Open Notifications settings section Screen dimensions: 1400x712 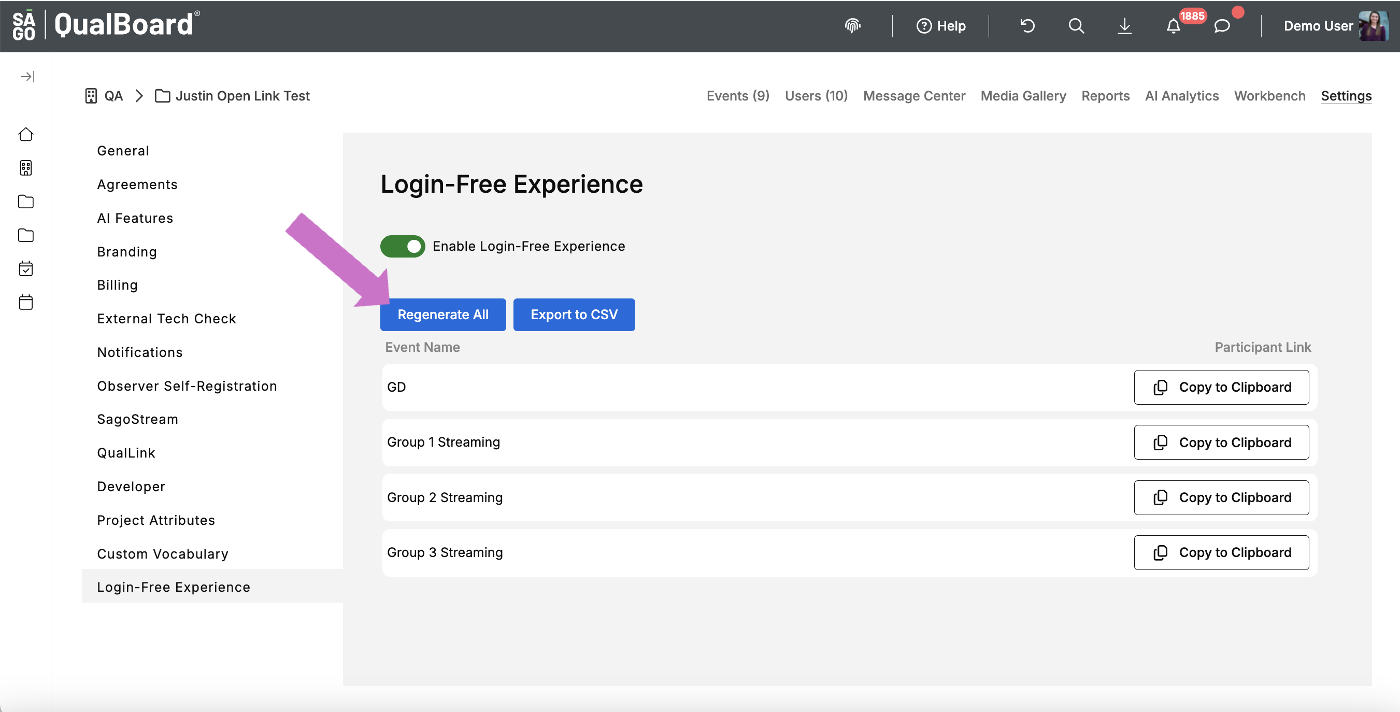pos(140,352)
